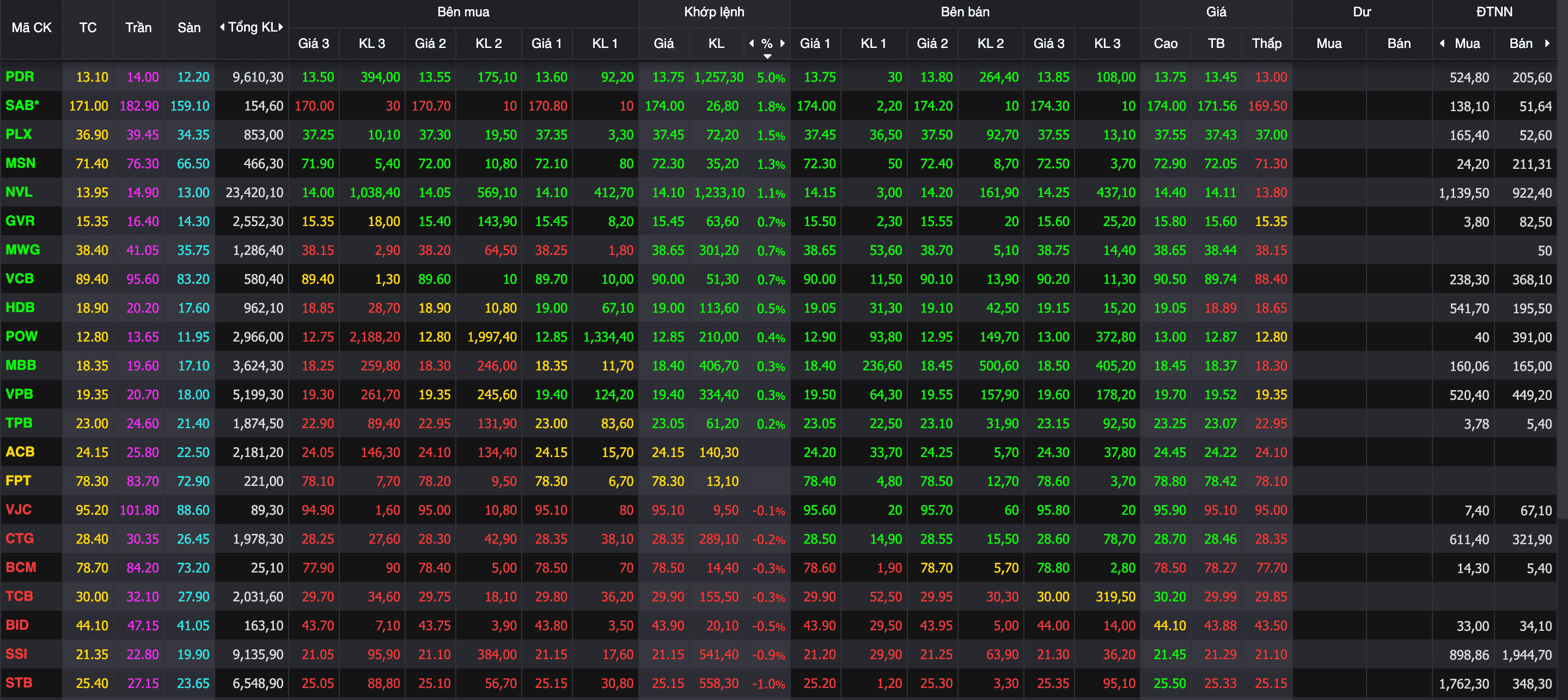Select SAB ceiling price 182.90

pyautogui.click(x=139, y=106)
